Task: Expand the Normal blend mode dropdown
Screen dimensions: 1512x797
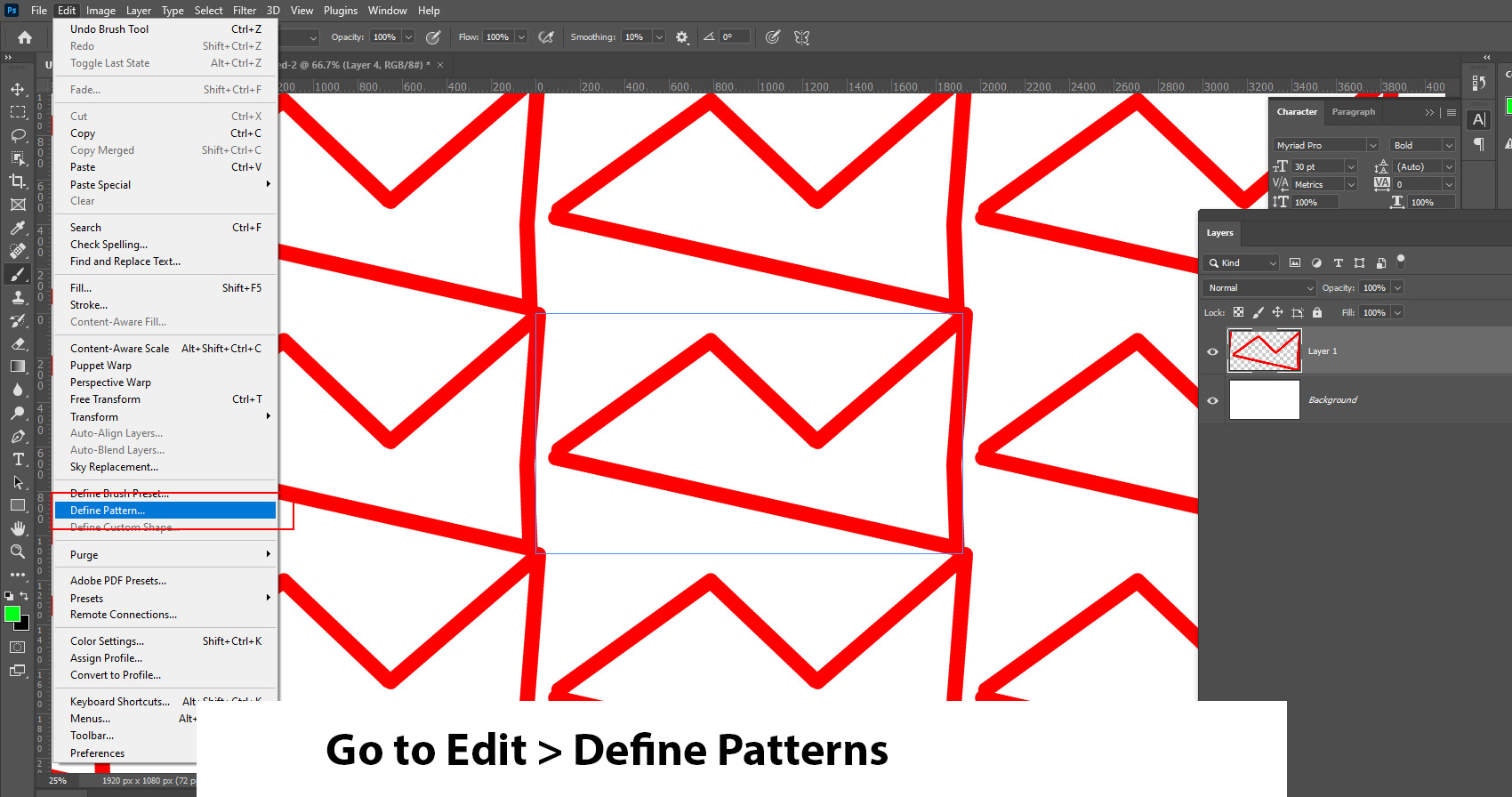Action: [x=1259, y=288]
